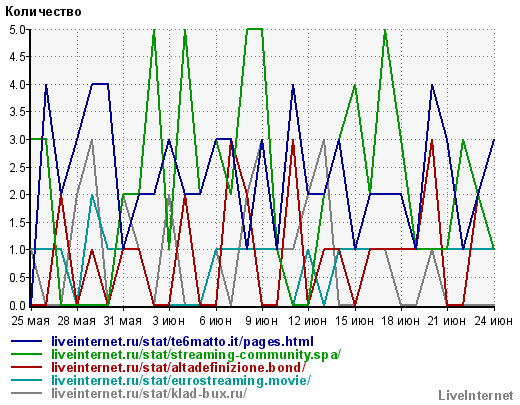
Task: Click the te6matto.it pages.html legend link
Action: pyautogui.click(x=182, y=342)
